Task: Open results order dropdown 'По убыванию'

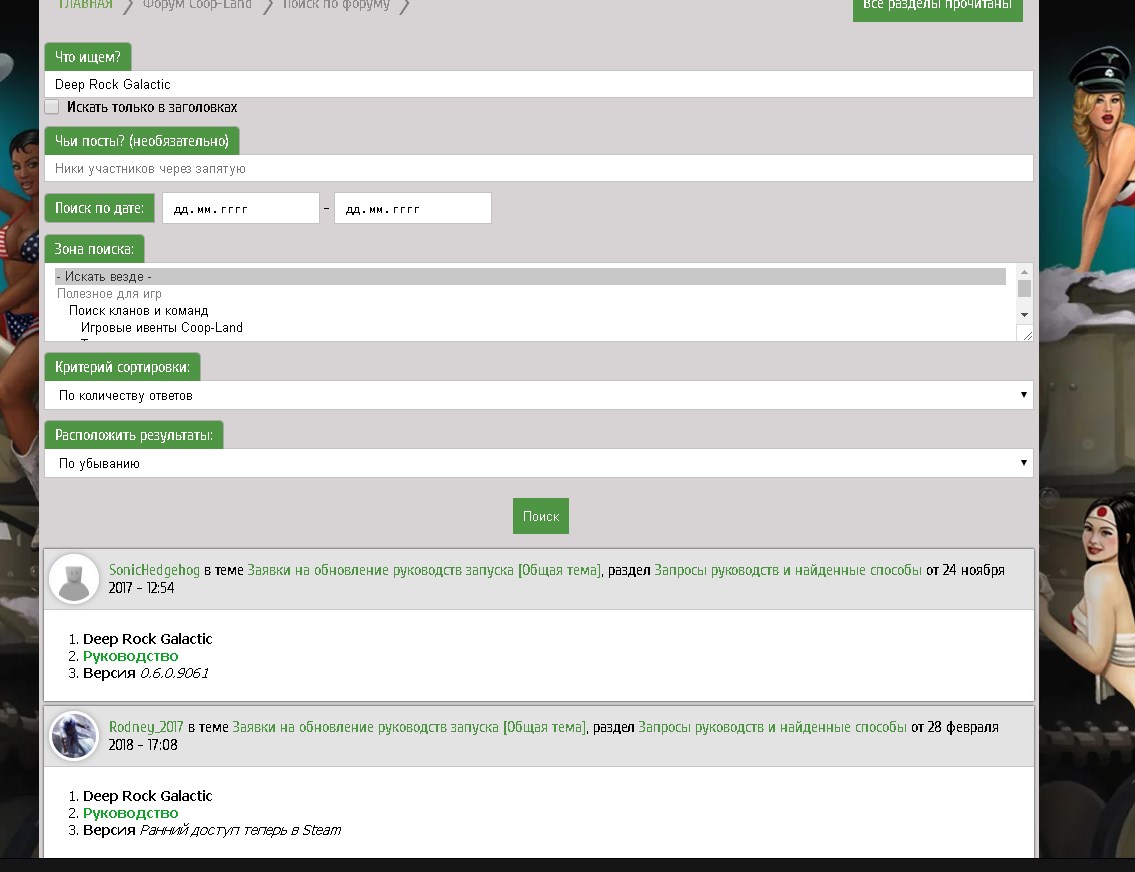Action: (539, 463)
